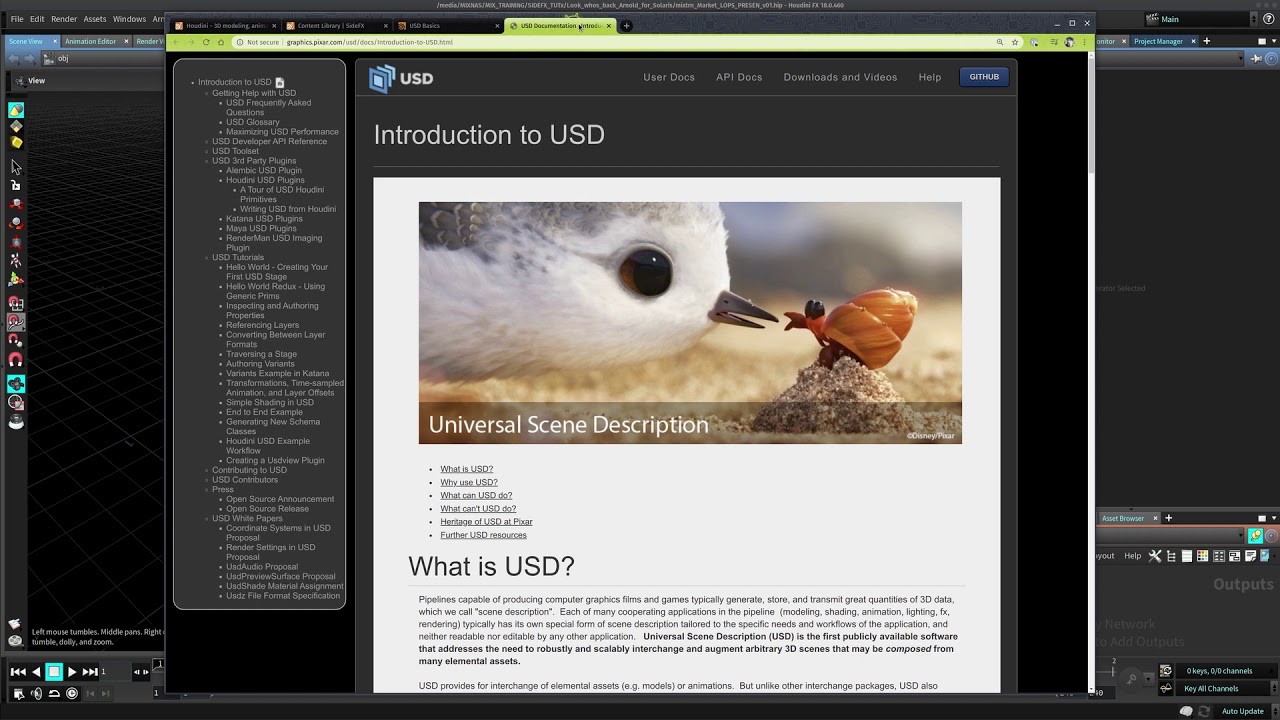Open Help menu in Houdini network pane

click(x=1132, y=556)
